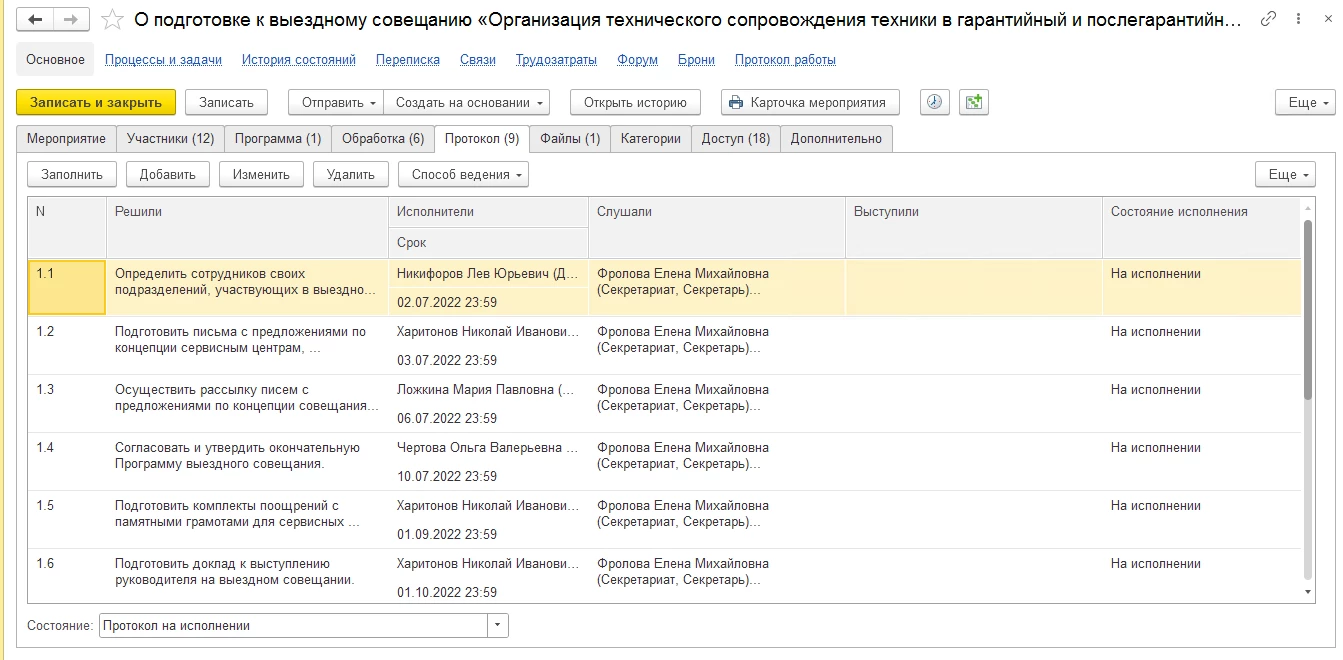
Task: Click the Состояние исполнения column header
Action: click(1201, 228)
